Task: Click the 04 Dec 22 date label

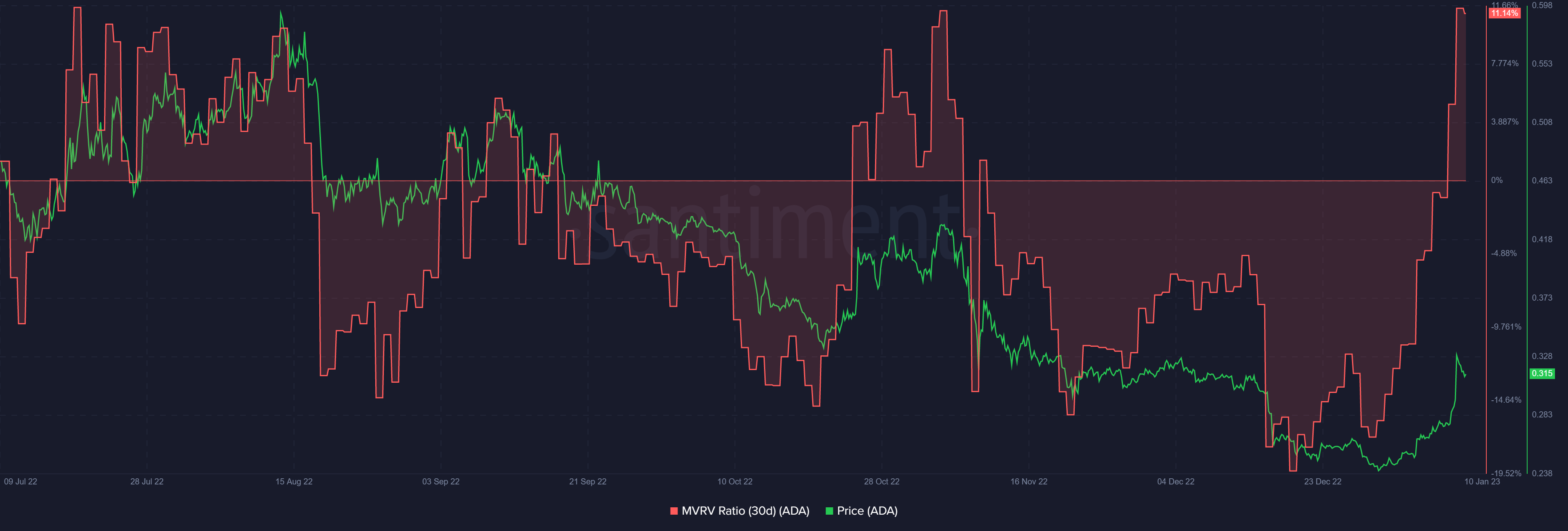Action: pos(1176,482)
